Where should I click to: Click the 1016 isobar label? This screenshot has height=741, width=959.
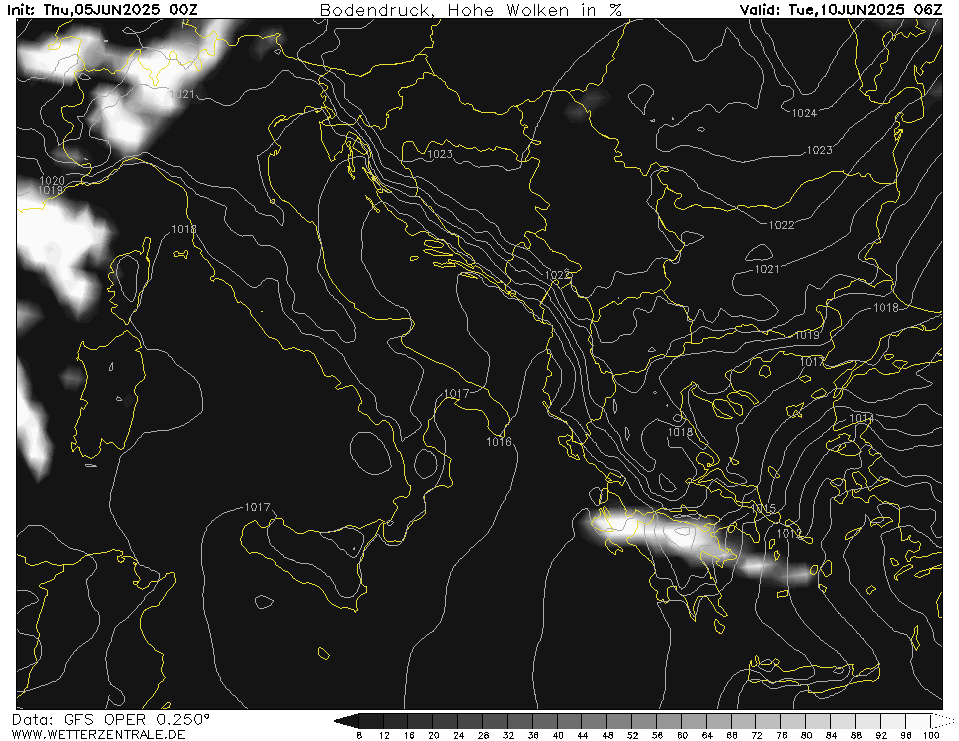[498, 441]
